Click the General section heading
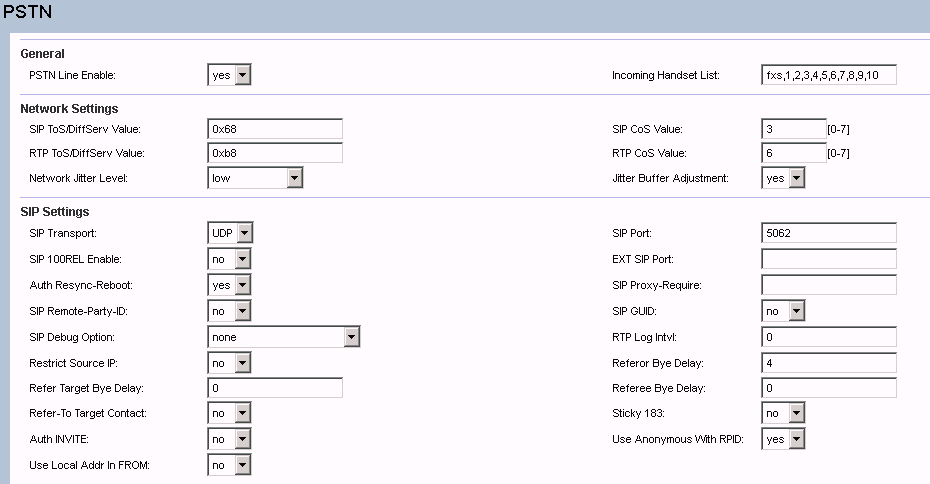This screenshot has height=484, width=930. (43, 53)
